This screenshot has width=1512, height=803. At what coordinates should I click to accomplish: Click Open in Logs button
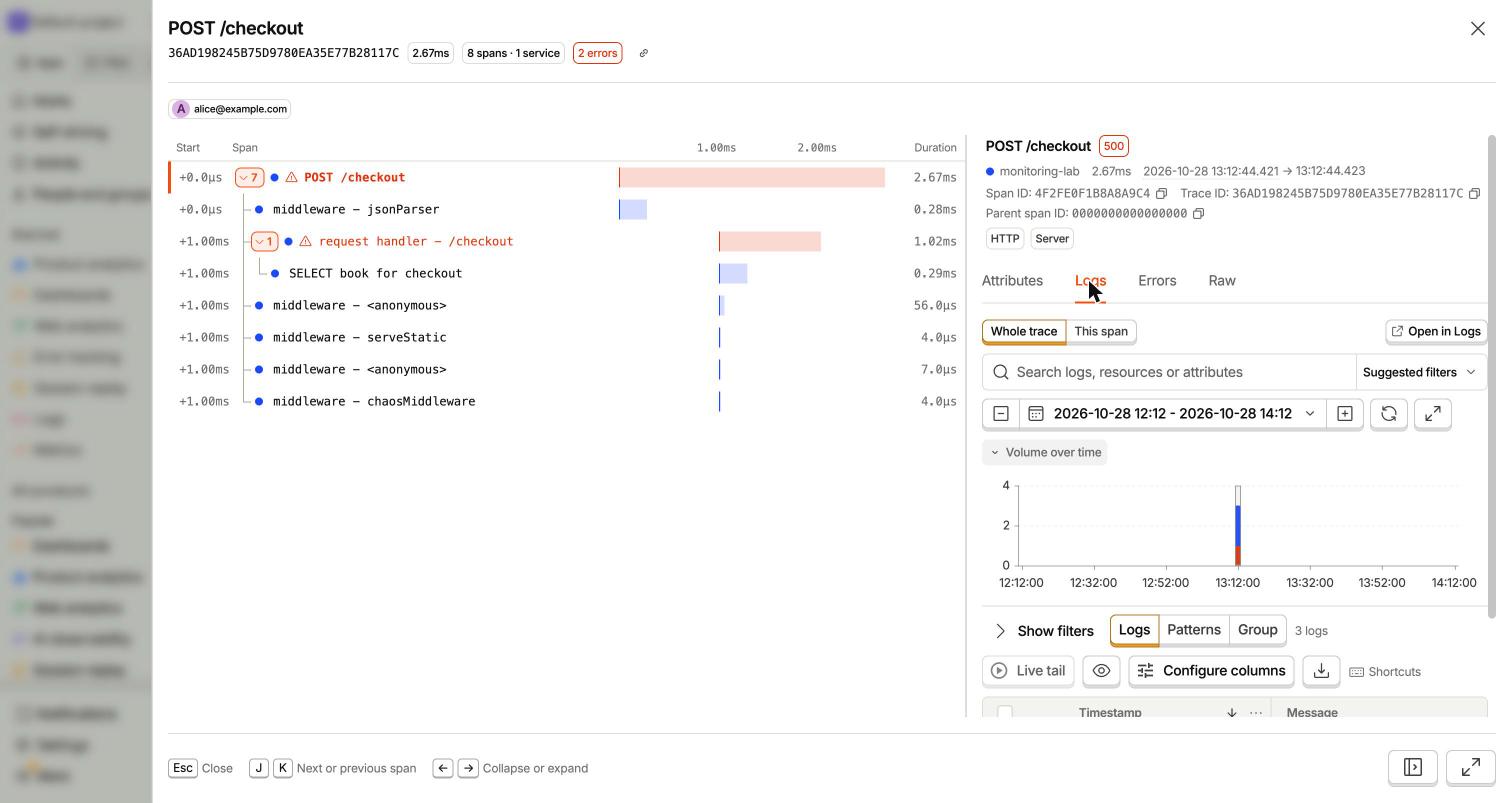(1436, 331)
